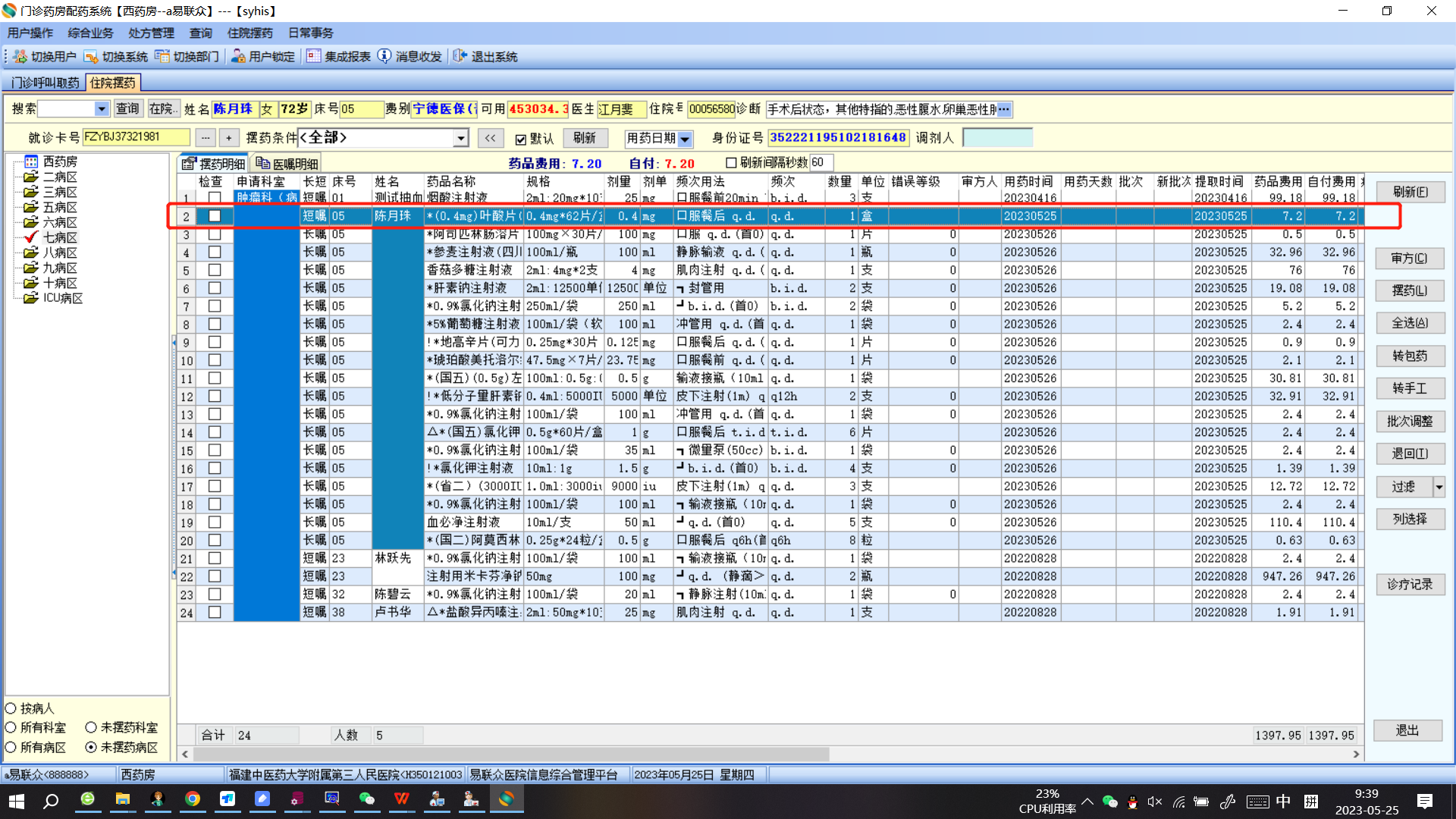
Task: Toggle the 默认 checkbox
Action: 521,139
